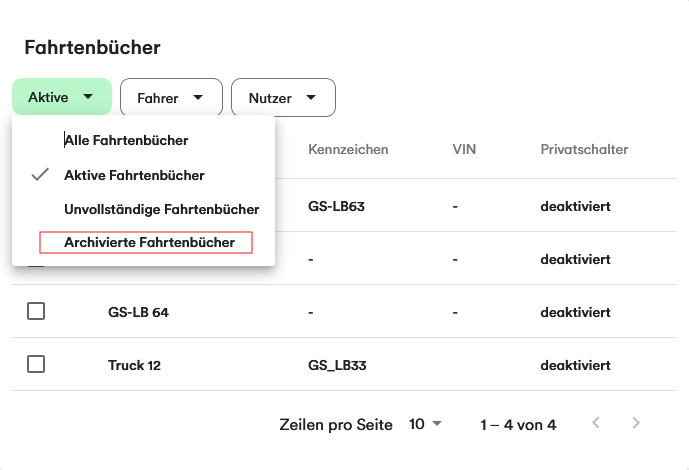Viewport: 689px width, 470px height.
Task: Click the VIN column header
Action: [464, 150]
